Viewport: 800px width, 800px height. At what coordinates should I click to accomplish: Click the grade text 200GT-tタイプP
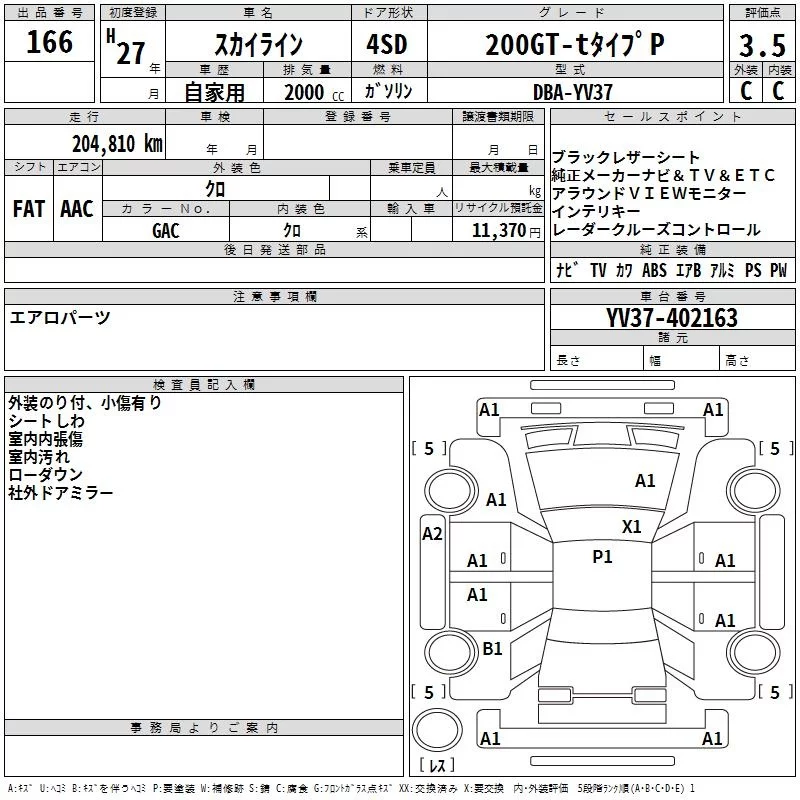point(573,45)
